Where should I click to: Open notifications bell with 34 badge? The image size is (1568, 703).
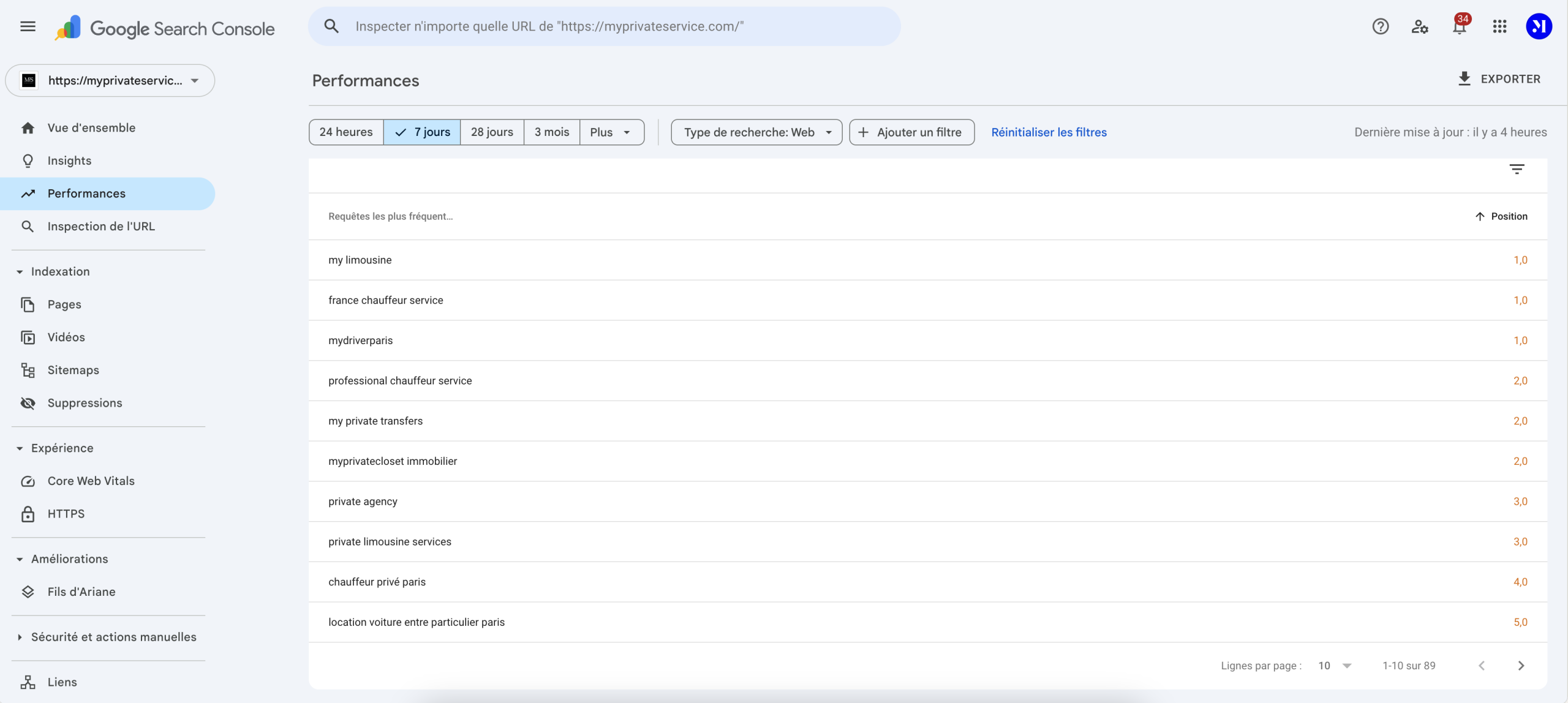pyautogui.click(x=1459, y=26)
